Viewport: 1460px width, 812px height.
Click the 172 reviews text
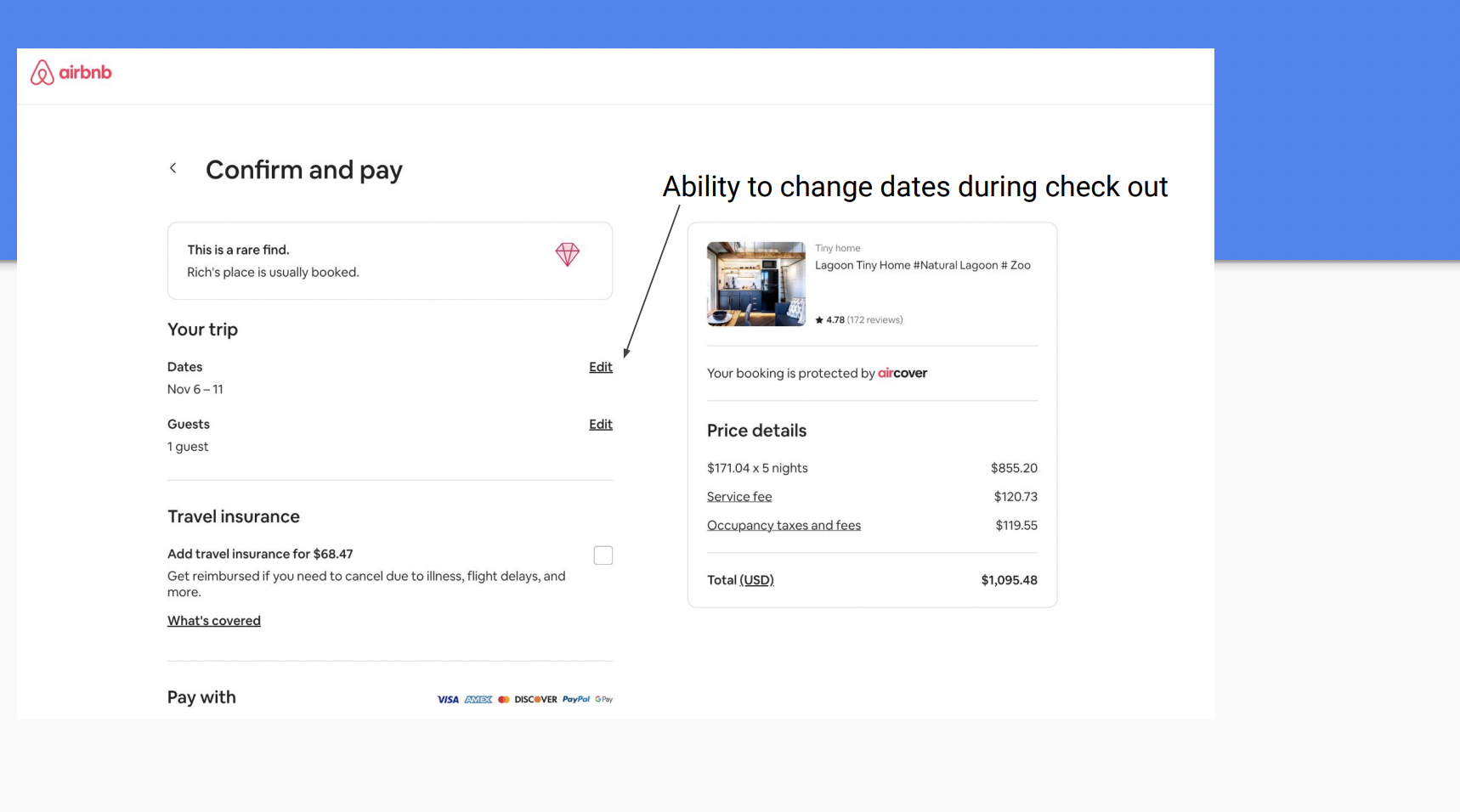(875, 320)
